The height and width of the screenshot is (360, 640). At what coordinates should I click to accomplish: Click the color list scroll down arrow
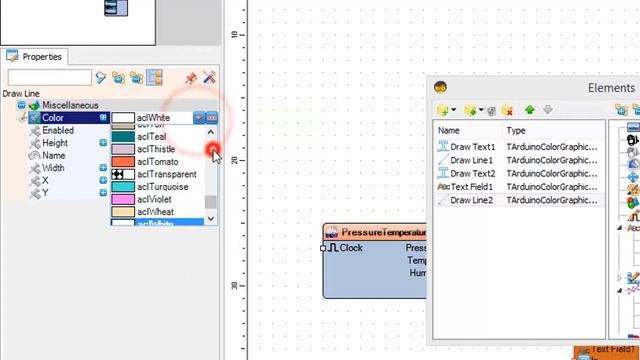211,219
